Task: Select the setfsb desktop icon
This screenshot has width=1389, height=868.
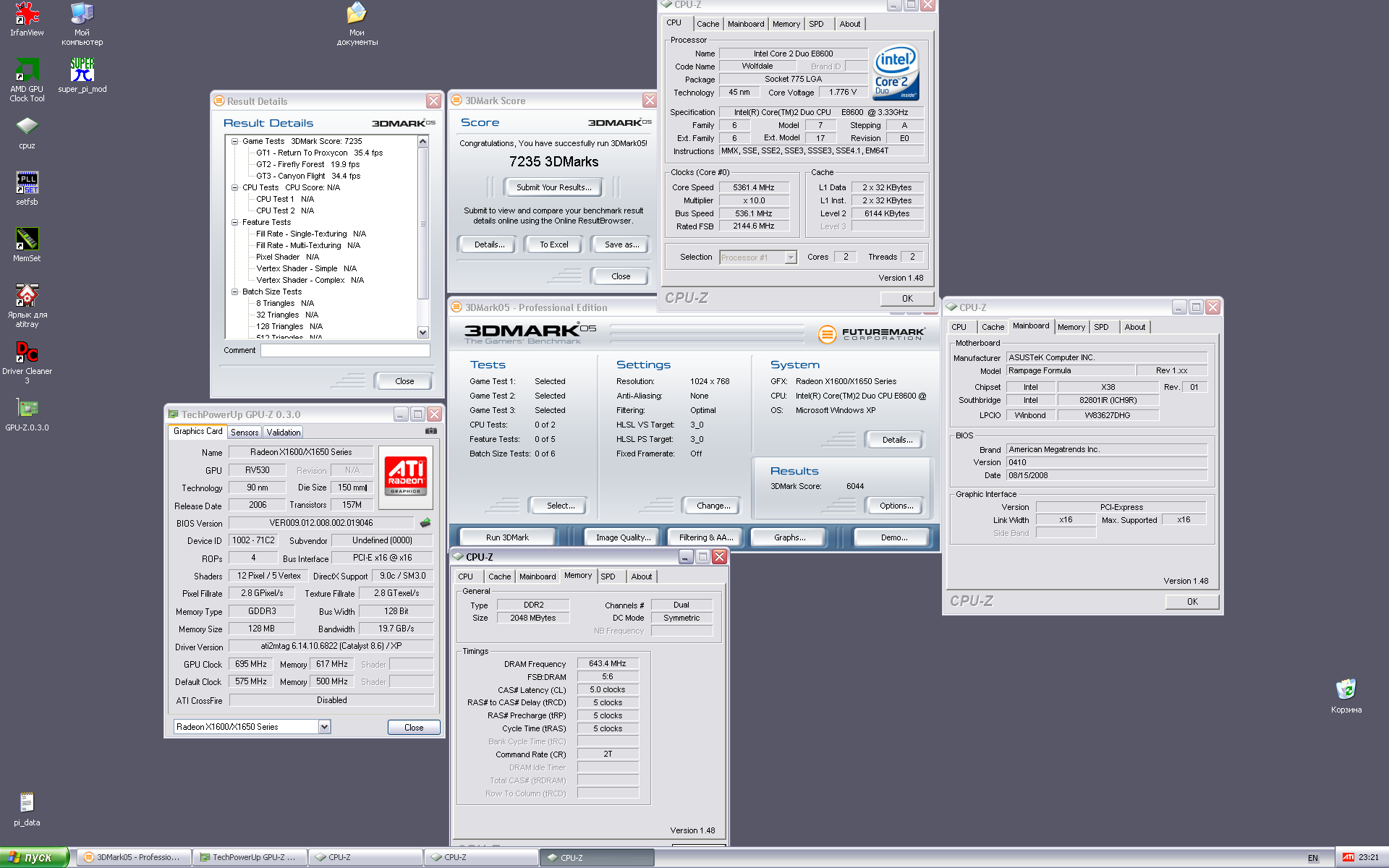Action: [x=27, y=188]
